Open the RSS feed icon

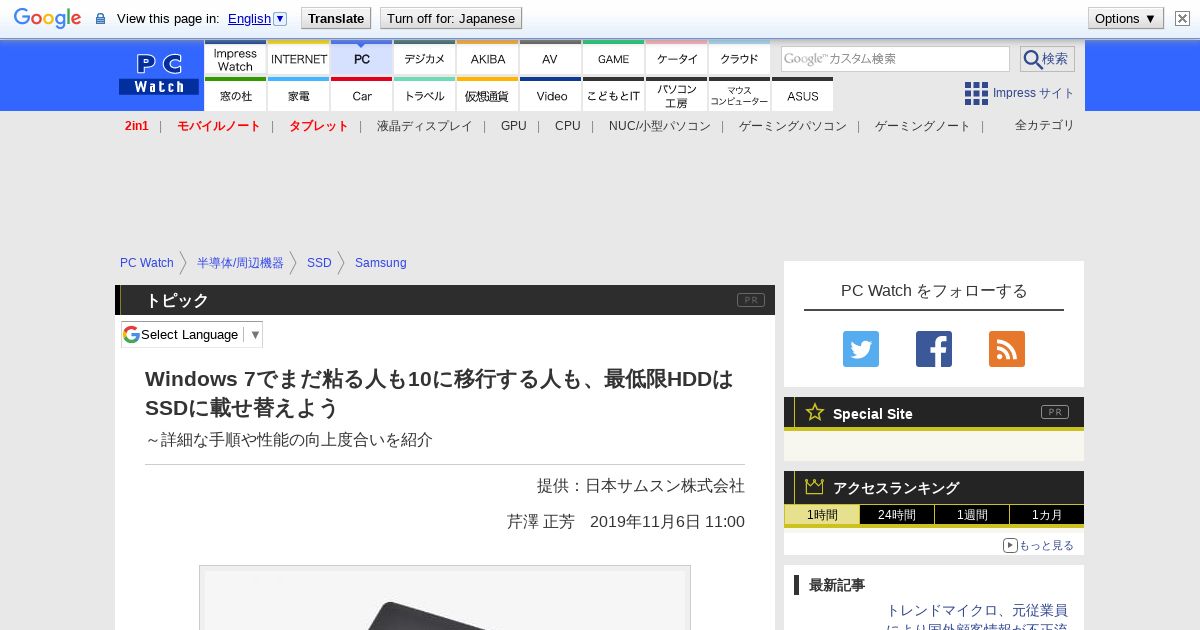(x=1007, y=349)
